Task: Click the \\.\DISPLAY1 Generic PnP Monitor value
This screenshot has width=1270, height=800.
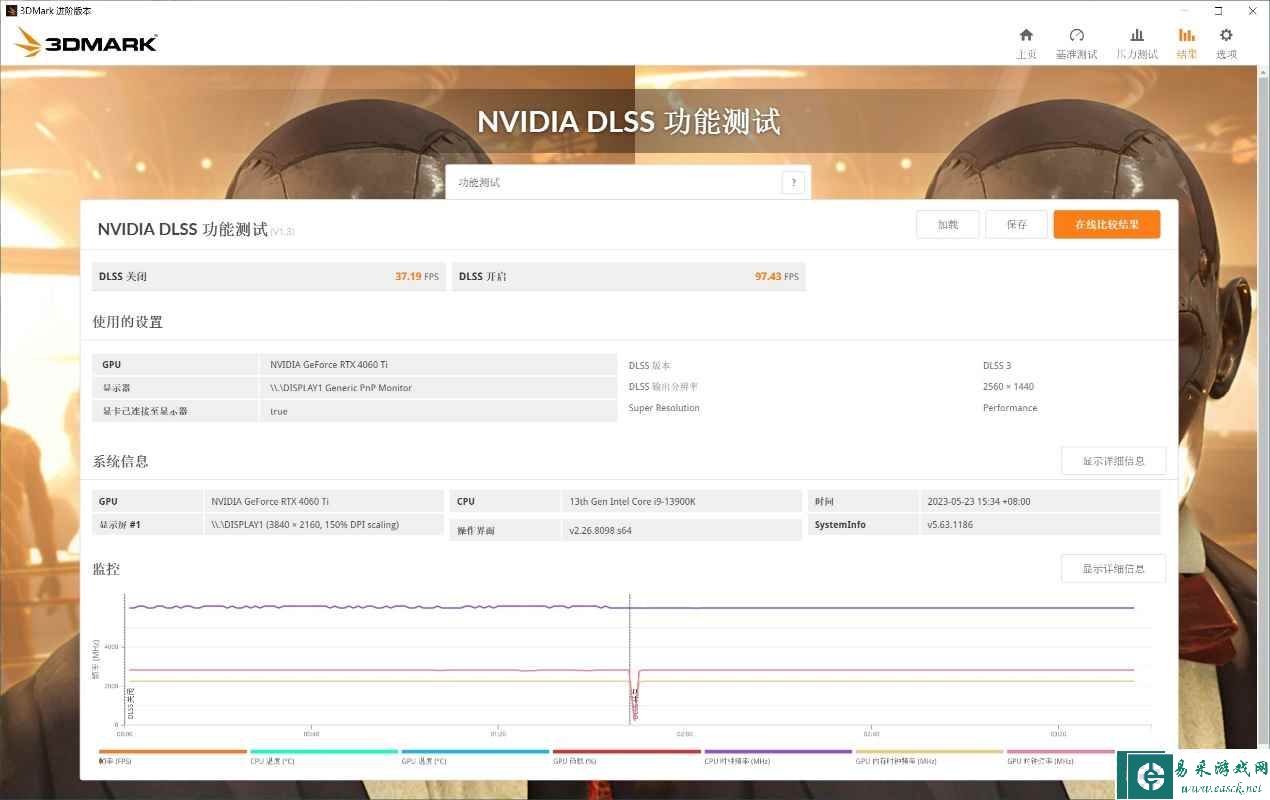Action: (341, 388)
